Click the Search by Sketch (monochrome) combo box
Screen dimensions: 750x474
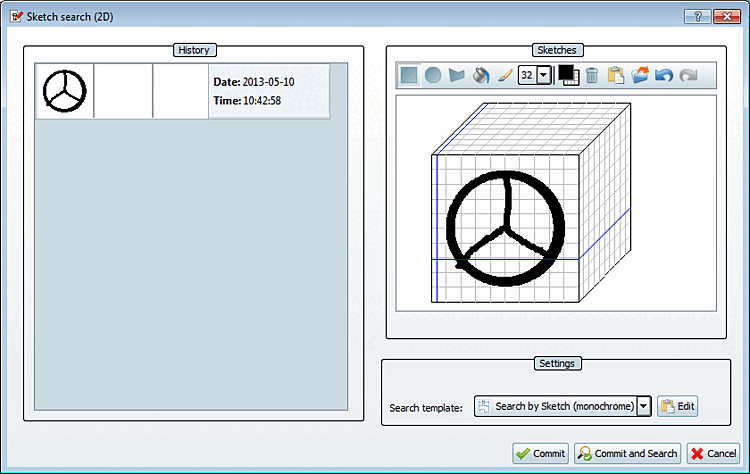562,406
